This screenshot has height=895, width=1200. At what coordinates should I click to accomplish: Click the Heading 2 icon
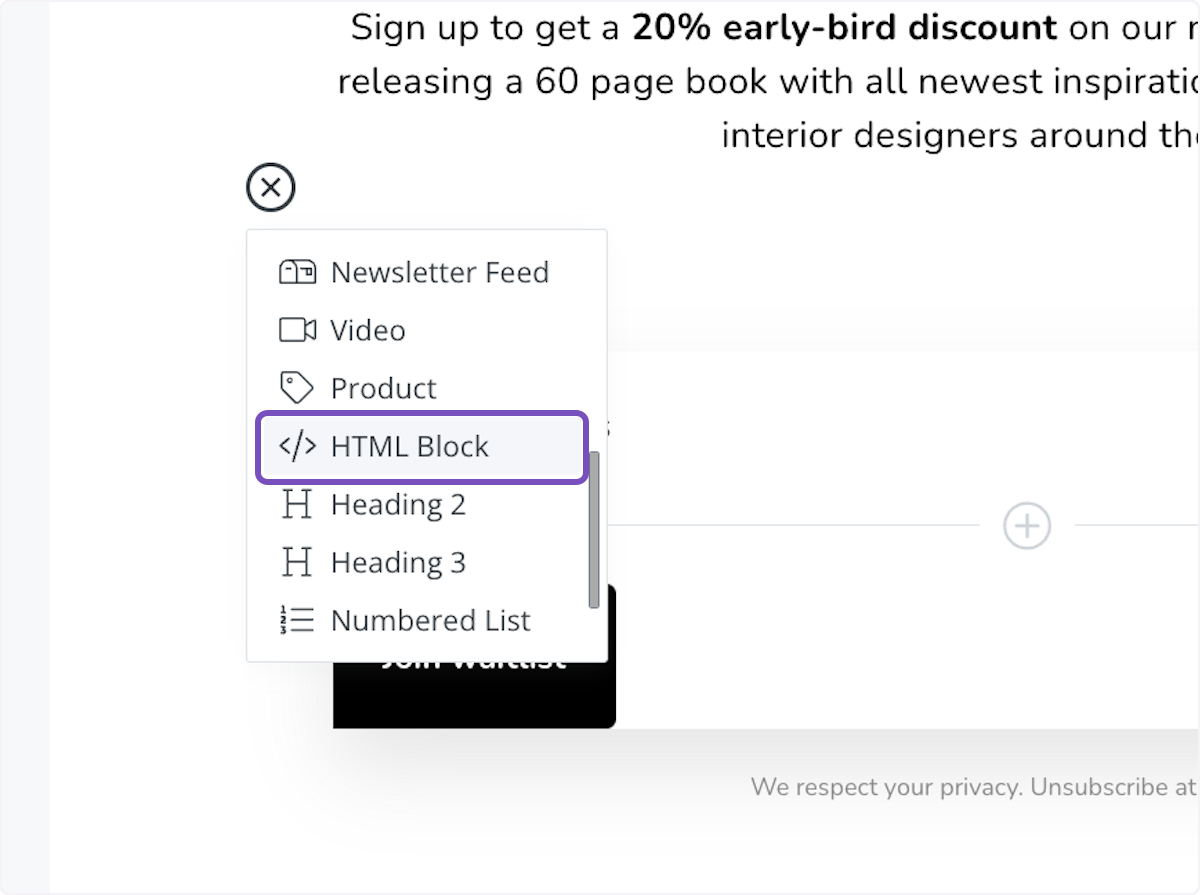(294, 504)
